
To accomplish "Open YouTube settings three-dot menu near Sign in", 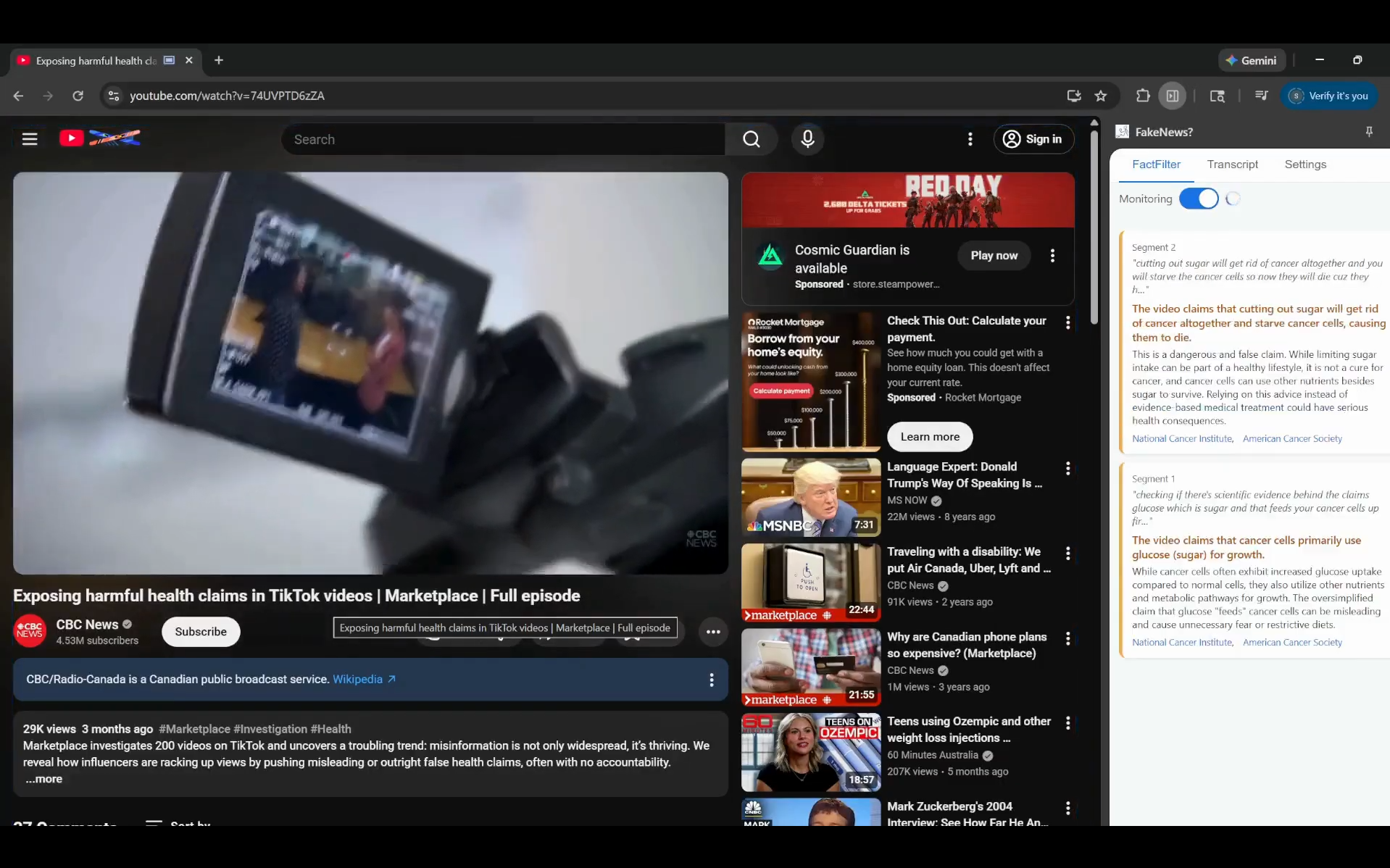I will point(970,139).
